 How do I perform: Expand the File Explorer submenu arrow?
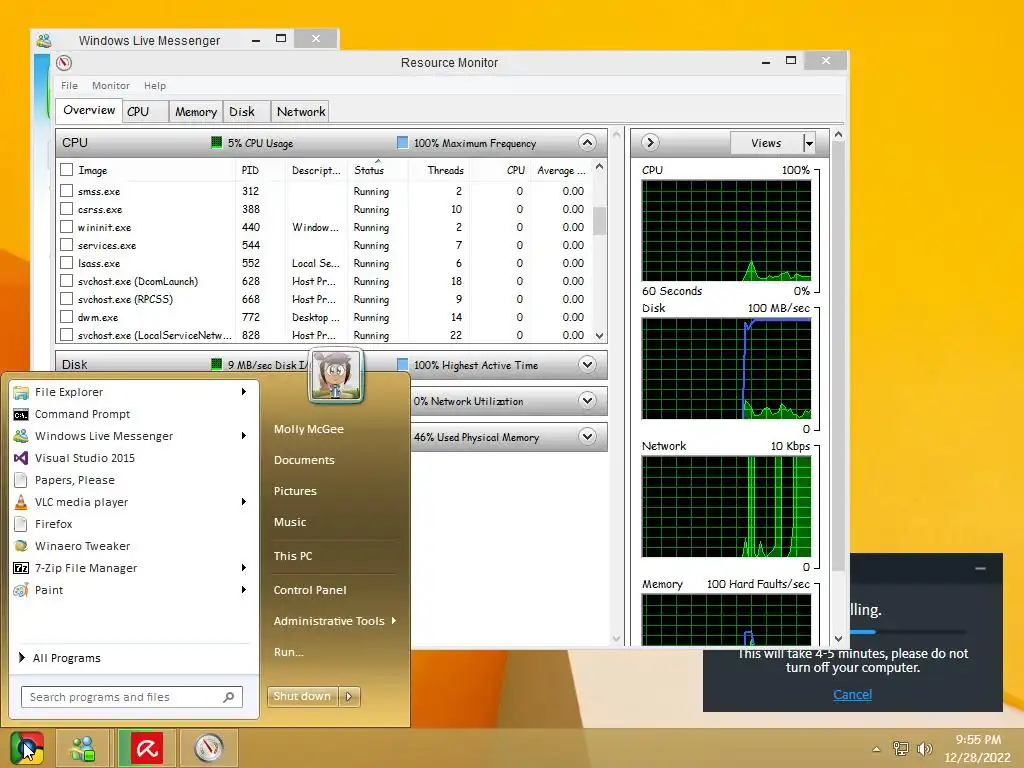click(244, 392)
